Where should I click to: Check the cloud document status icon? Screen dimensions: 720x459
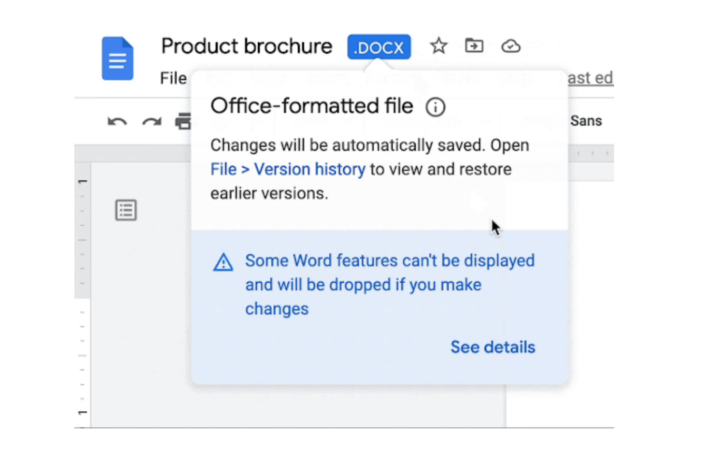coord(510,46)
